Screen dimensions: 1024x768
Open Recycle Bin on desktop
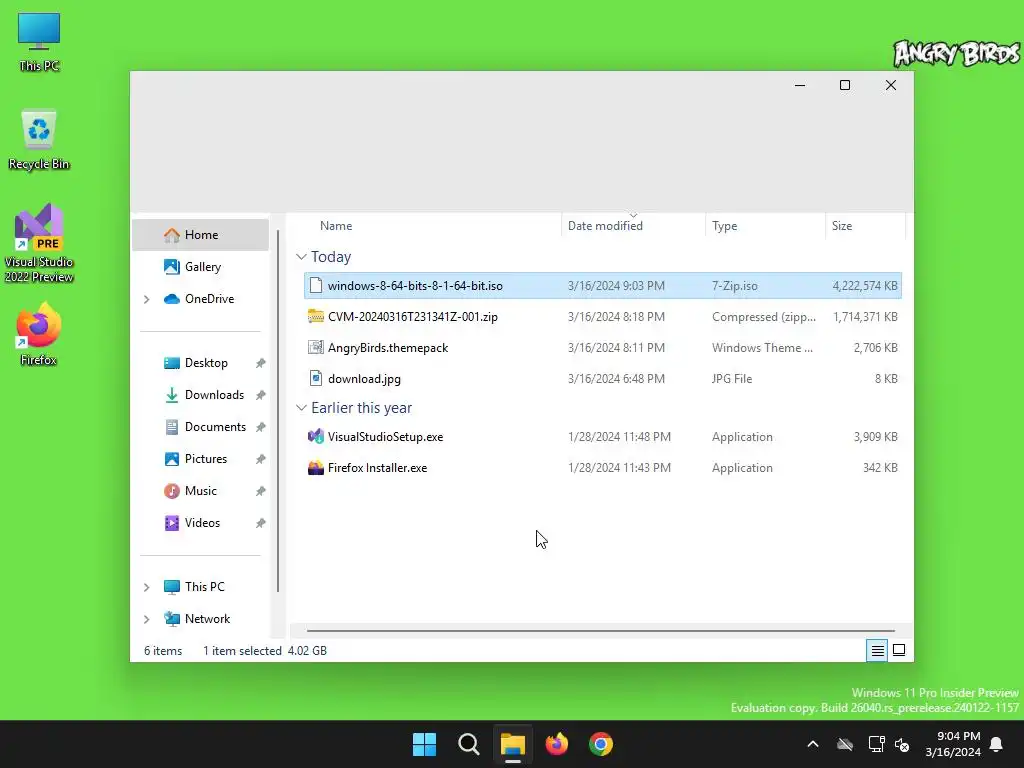coord(39,140)
